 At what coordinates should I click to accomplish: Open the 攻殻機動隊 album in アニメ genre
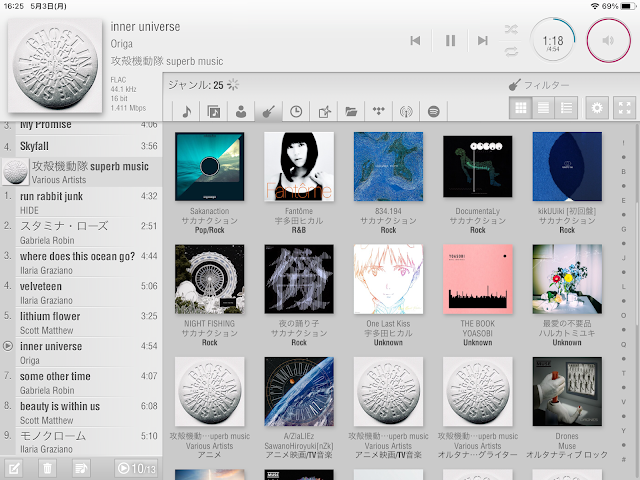coord(209,391)
